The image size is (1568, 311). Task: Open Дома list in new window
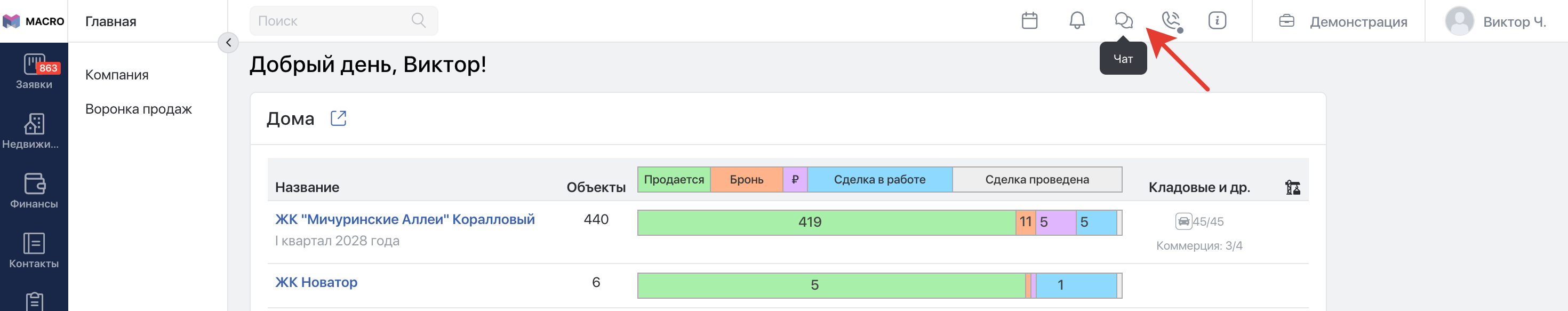click(339, 118)
